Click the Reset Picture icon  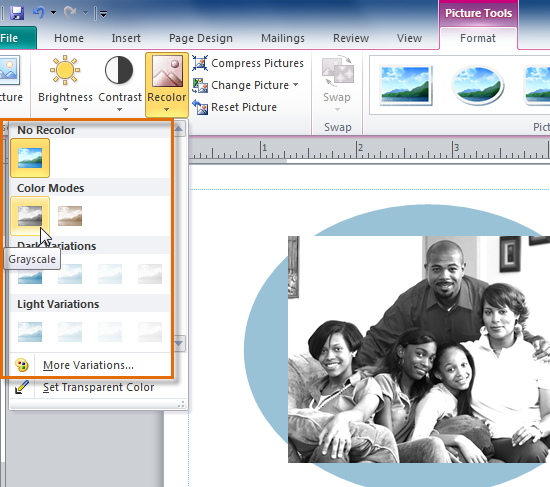(200, 107)
